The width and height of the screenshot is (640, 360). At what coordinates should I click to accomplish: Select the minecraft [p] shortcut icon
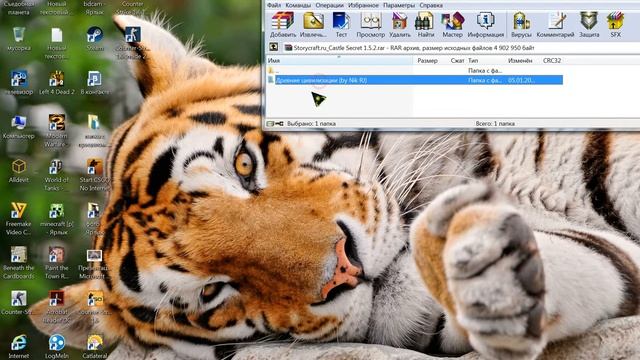[57, 219]
